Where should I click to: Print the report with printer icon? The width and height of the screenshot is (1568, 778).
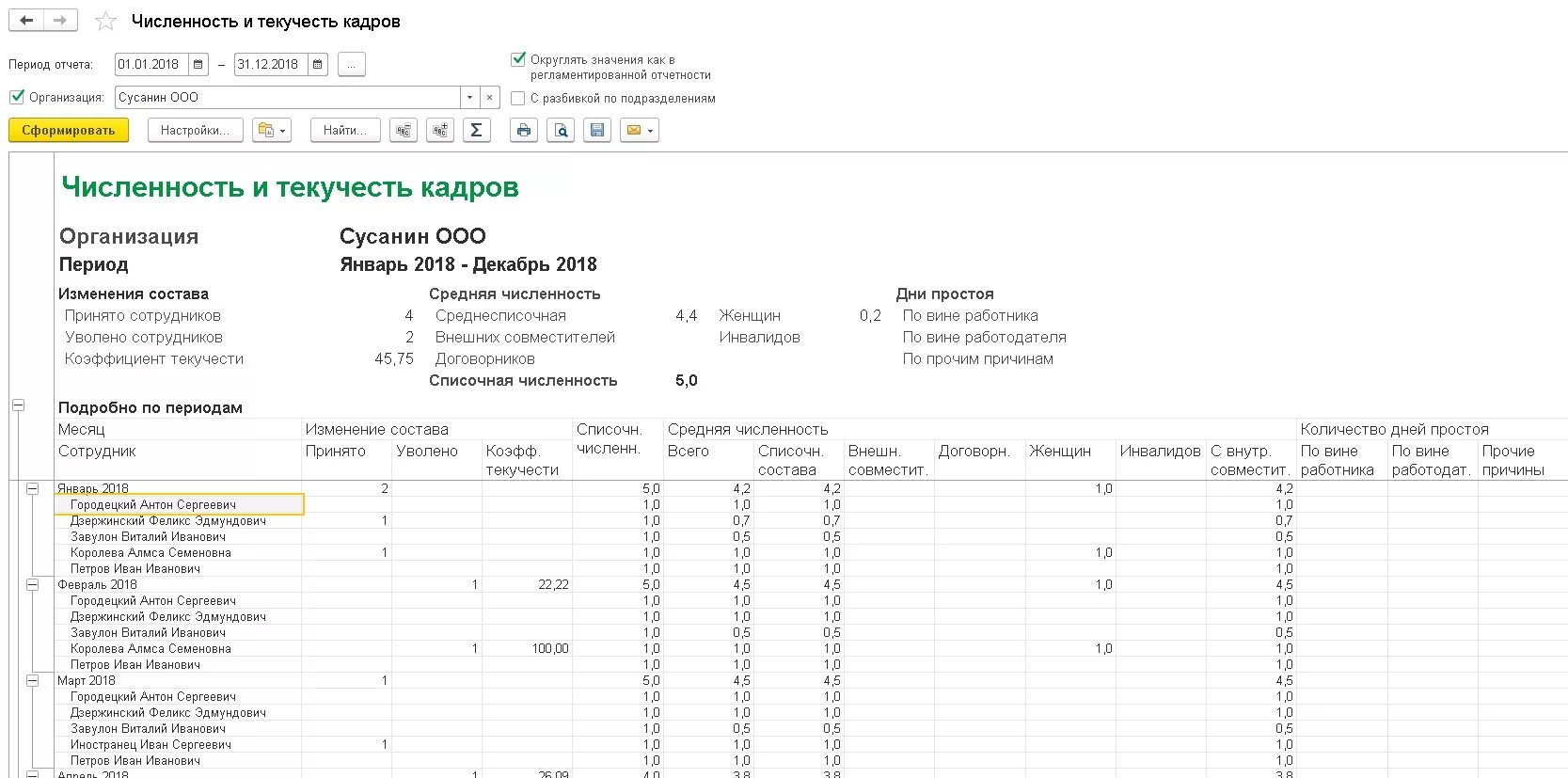524,130
